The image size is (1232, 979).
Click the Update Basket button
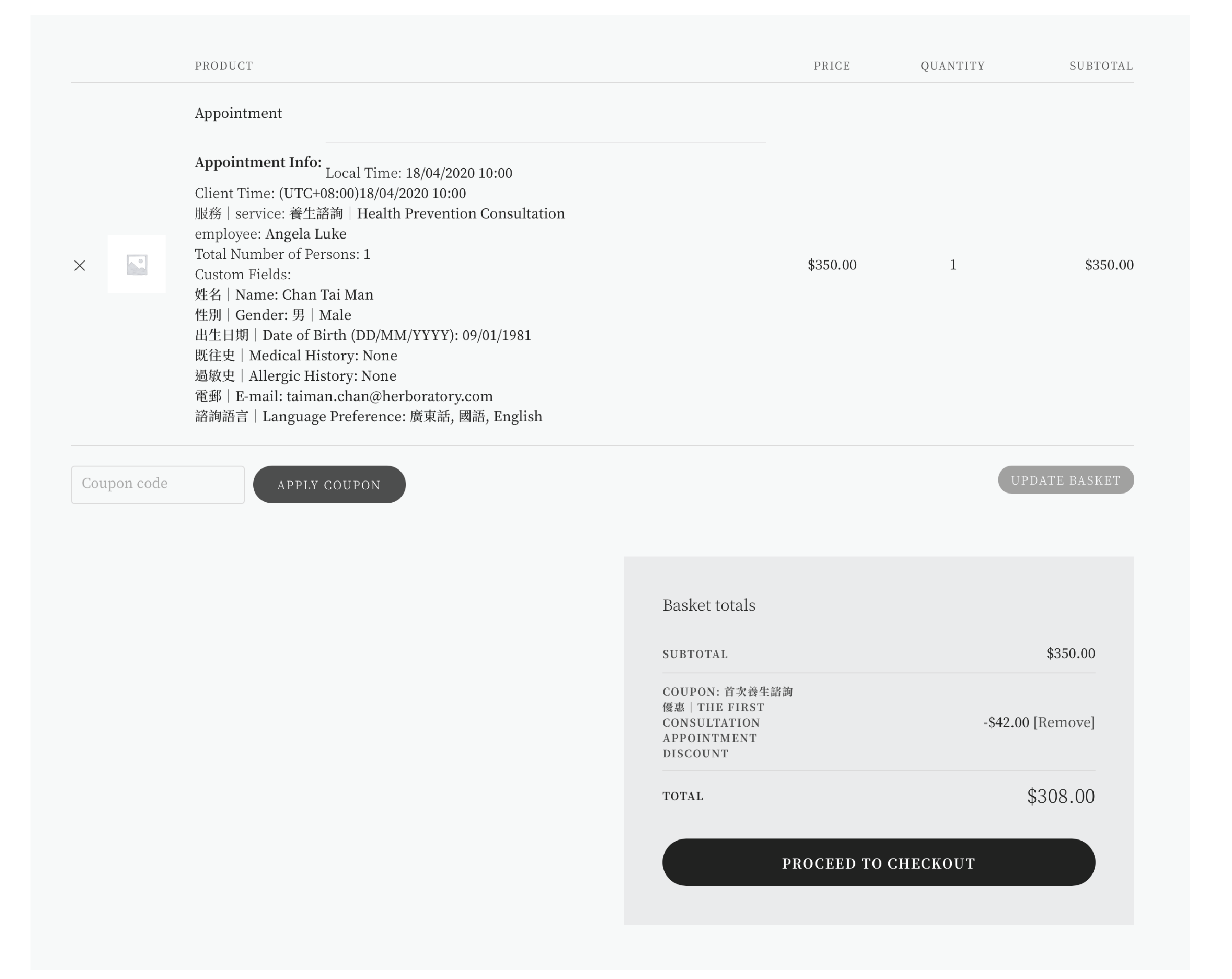(1066, 480)
